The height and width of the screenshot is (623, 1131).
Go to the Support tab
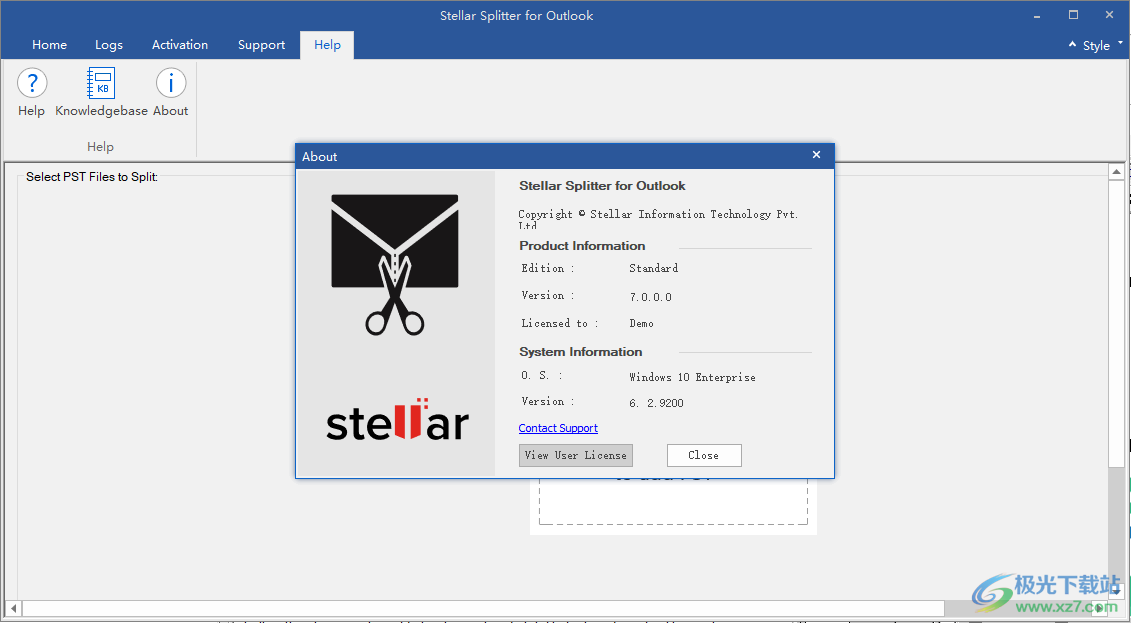tap(261, 45)
